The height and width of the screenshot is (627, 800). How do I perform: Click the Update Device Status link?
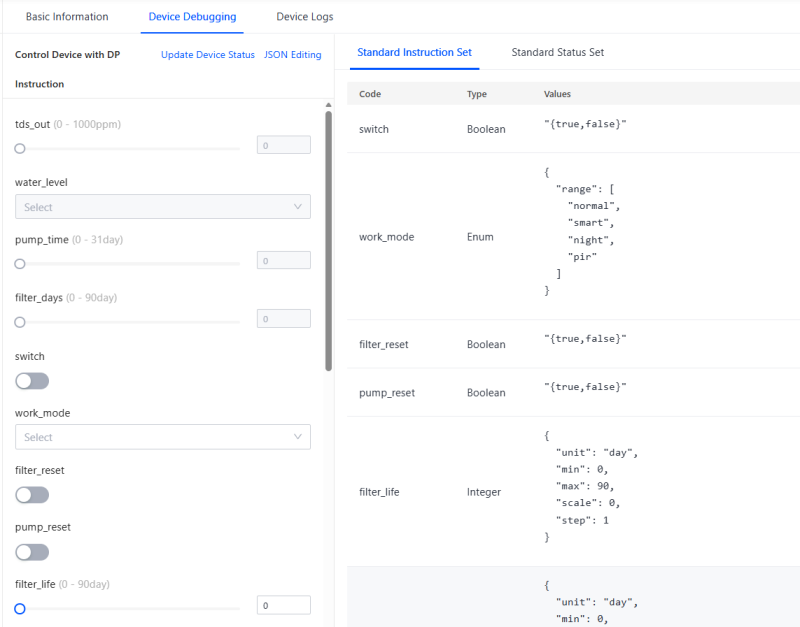tap(208, 55)
